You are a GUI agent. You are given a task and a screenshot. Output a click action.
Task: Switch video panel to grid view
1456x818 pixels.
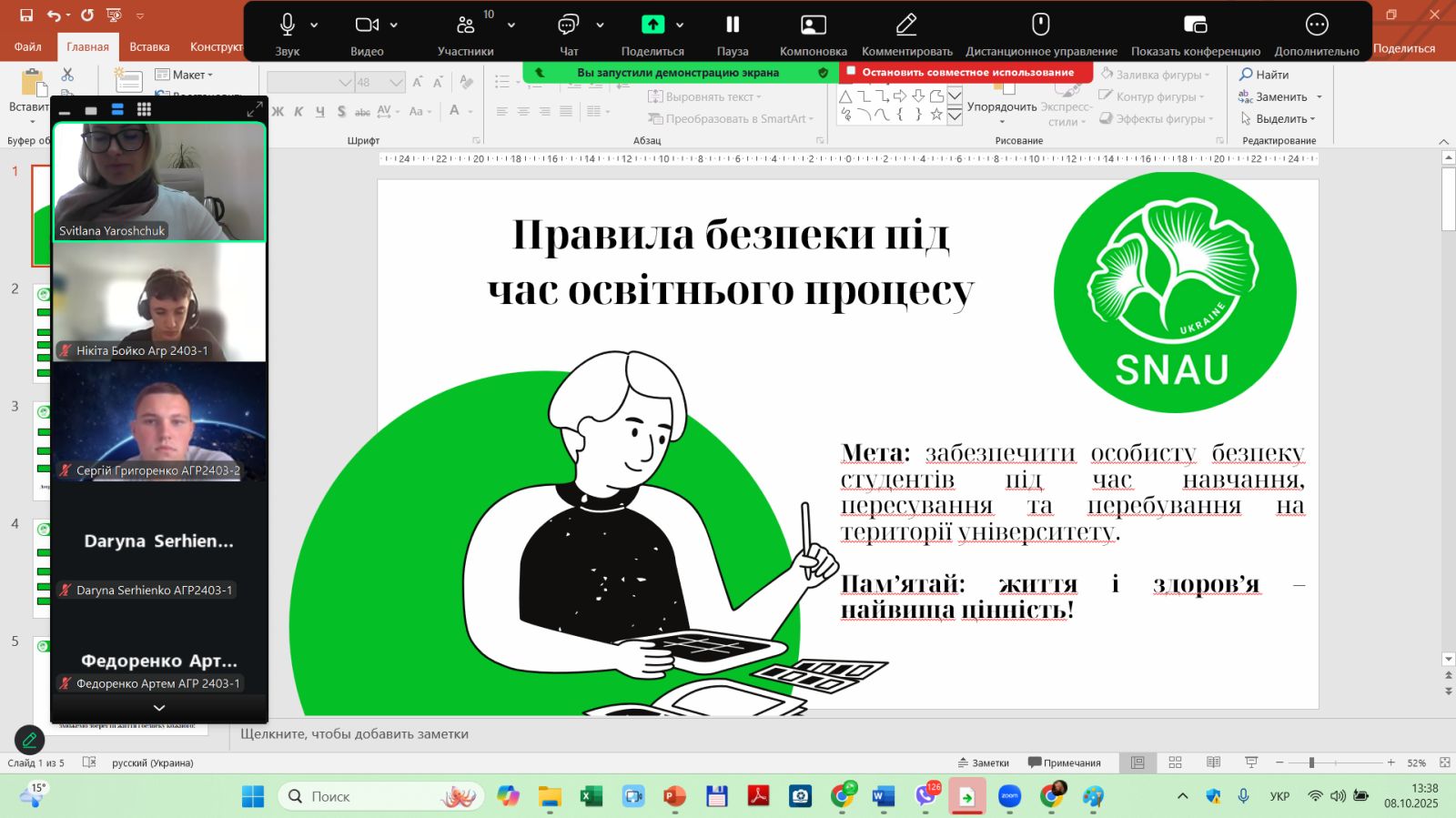[144, 109]
